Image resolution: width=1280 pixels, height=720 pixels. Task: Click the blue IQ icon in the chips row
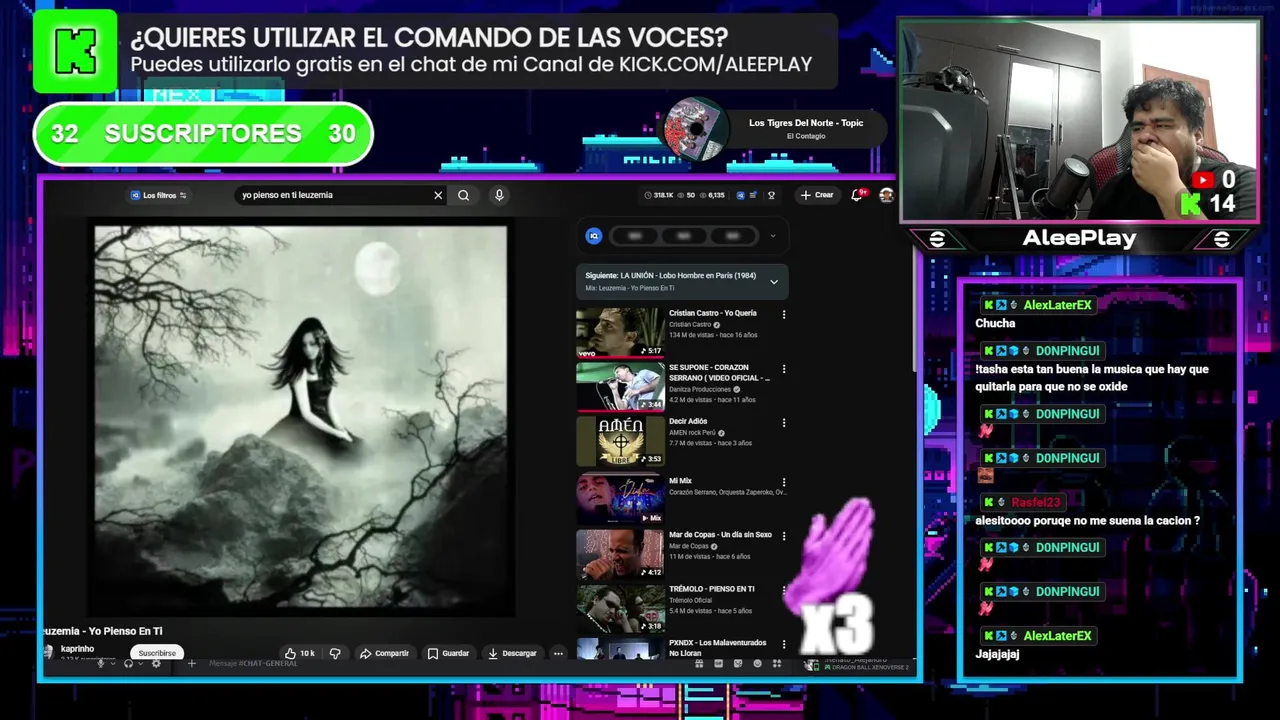point(594,236)
